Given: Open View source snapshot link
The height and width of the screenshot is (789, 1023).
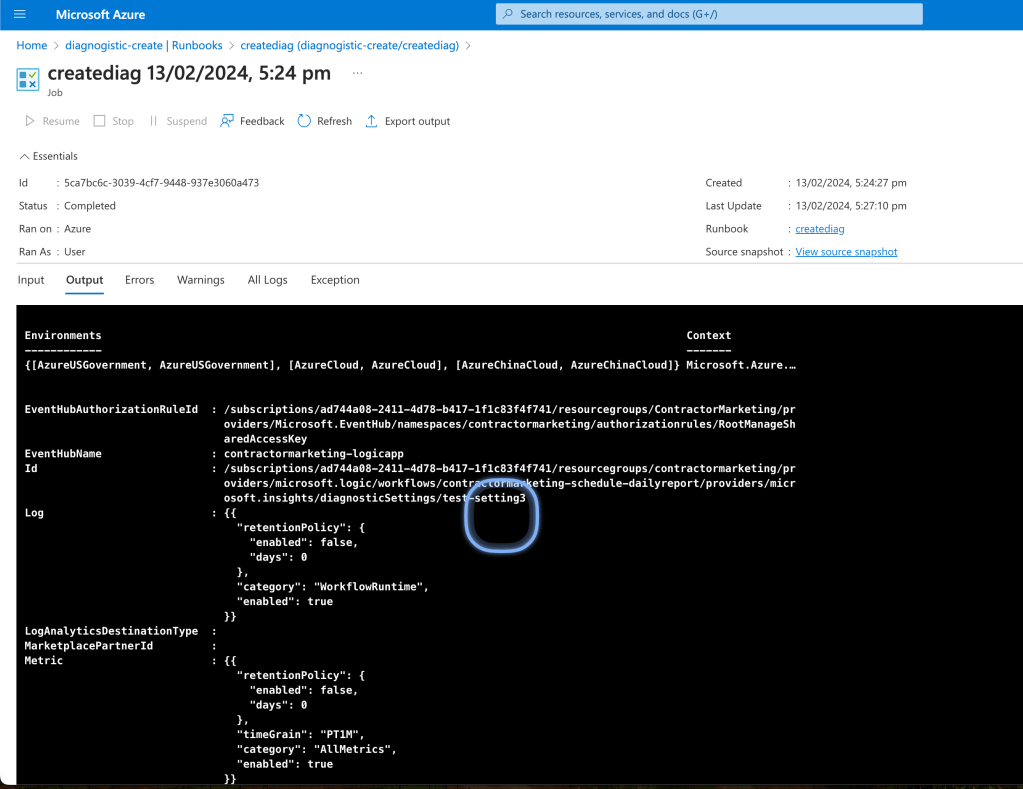Looking at the screenshot, I should tap(846, 251).
